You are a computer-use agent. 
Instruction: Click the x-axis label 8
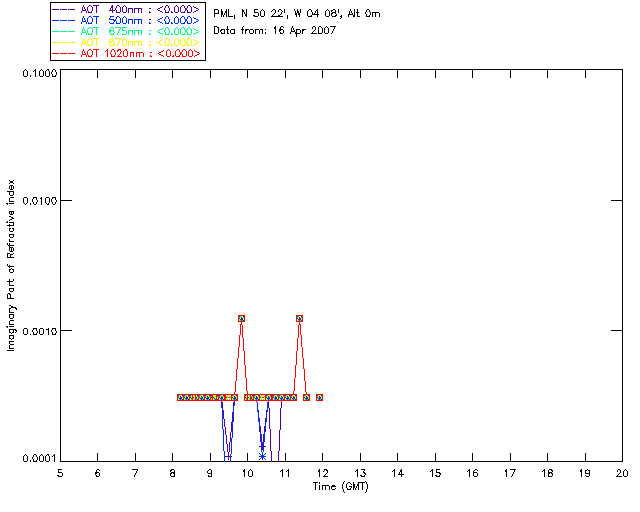tap(173, 473)
